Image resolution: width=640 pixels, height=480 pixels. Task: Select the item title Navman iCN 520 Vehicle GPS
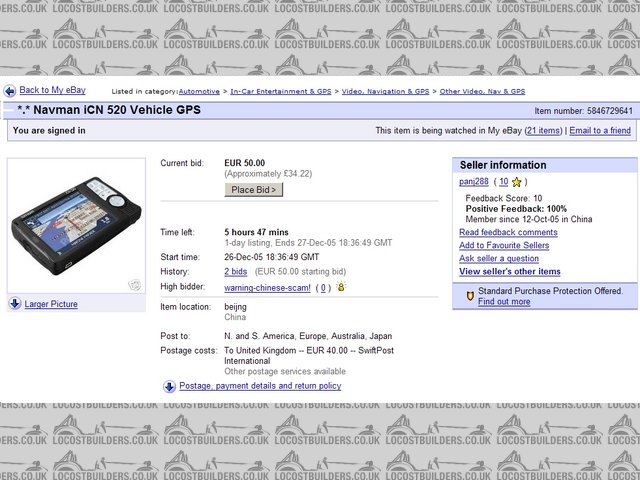[117, 110]
